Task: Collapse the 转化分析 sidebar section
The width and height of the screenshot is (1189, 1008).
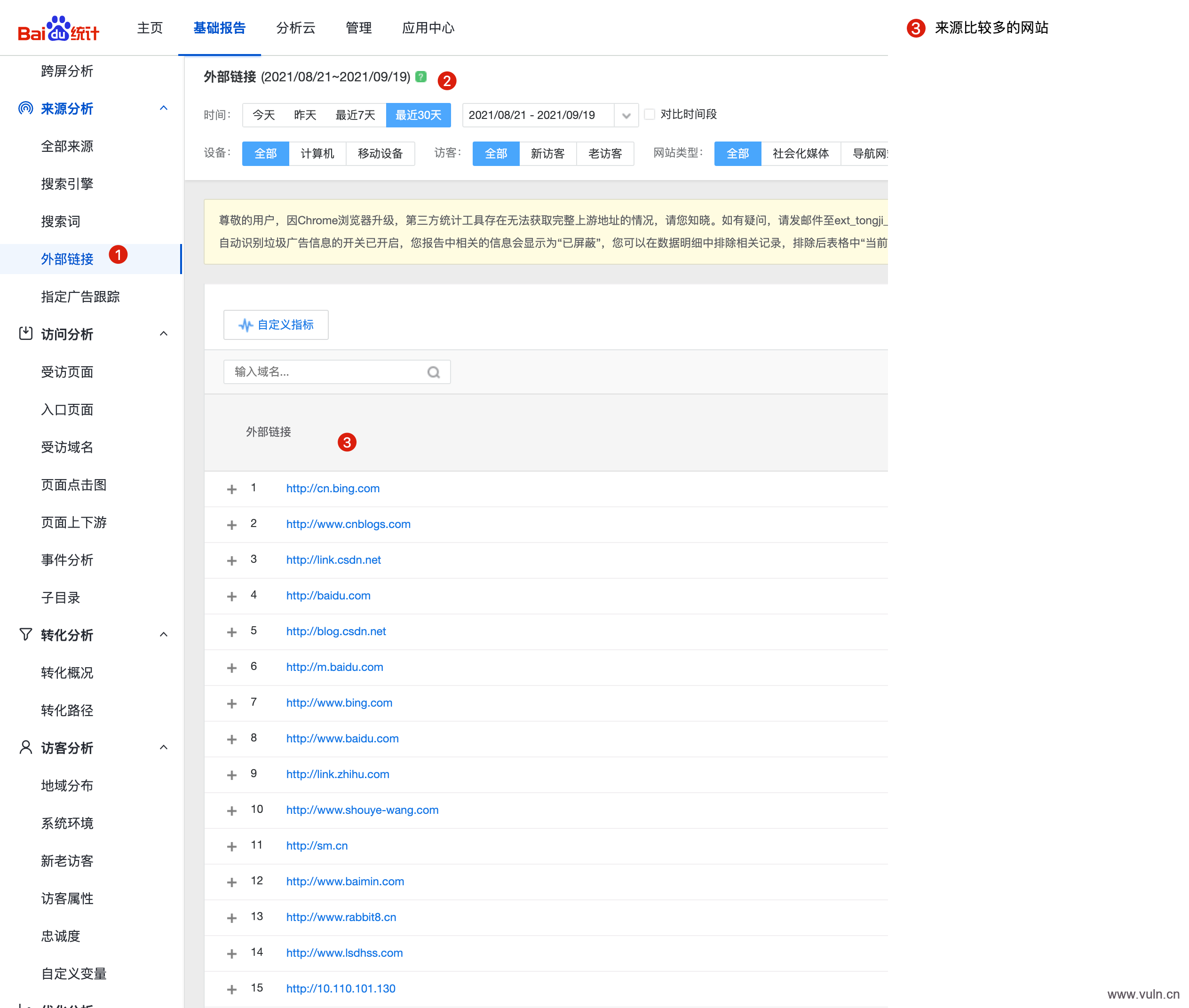Action: [164, 634]
